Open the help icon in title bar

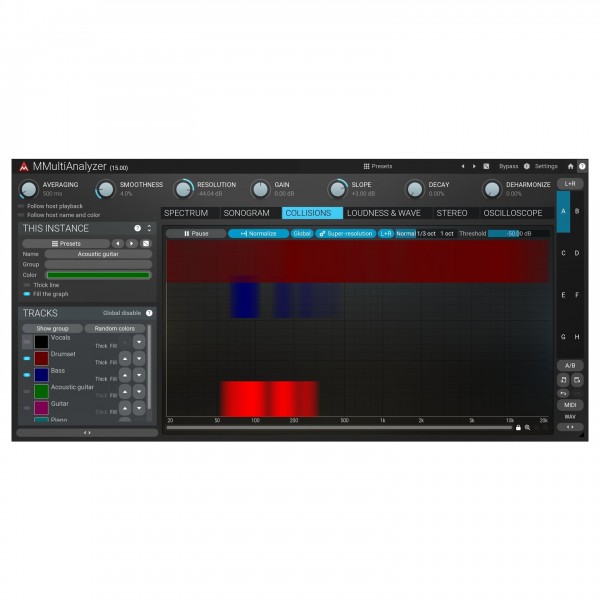(582, 166)
